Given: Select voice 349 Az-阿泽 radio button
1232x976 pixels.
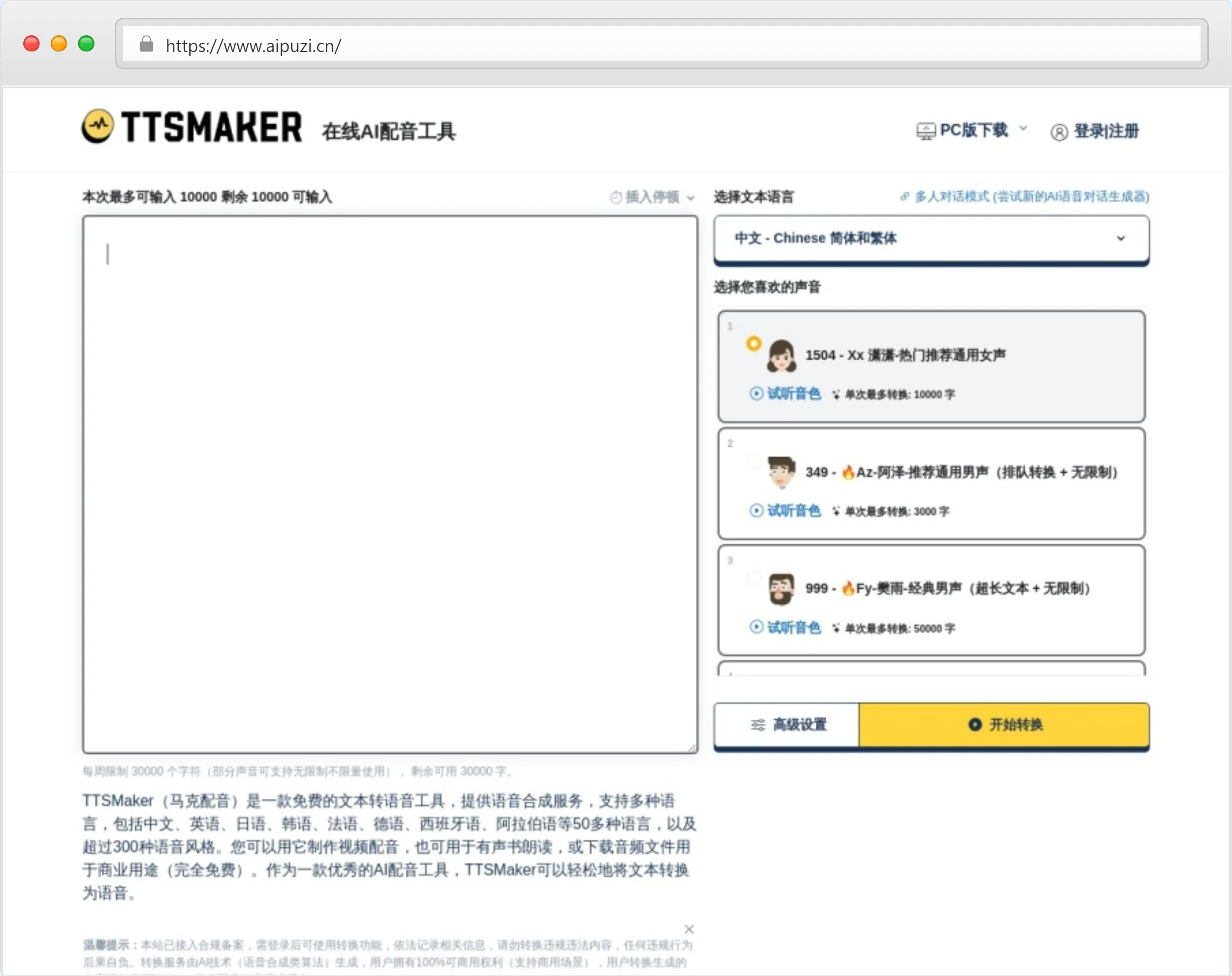Looking at the screenshot, I should pos(754,460).
